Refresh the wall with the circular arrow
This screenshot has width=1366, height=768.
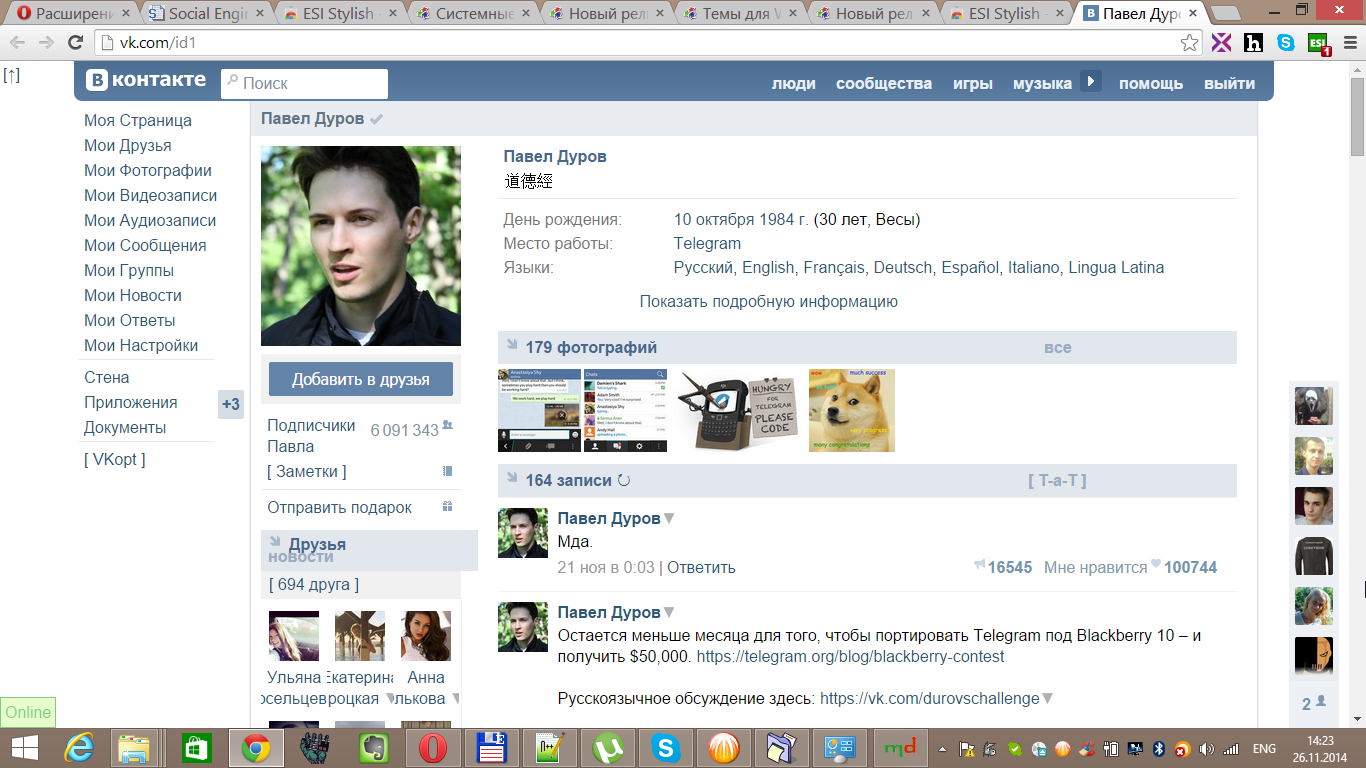click(x=624, y=480)
